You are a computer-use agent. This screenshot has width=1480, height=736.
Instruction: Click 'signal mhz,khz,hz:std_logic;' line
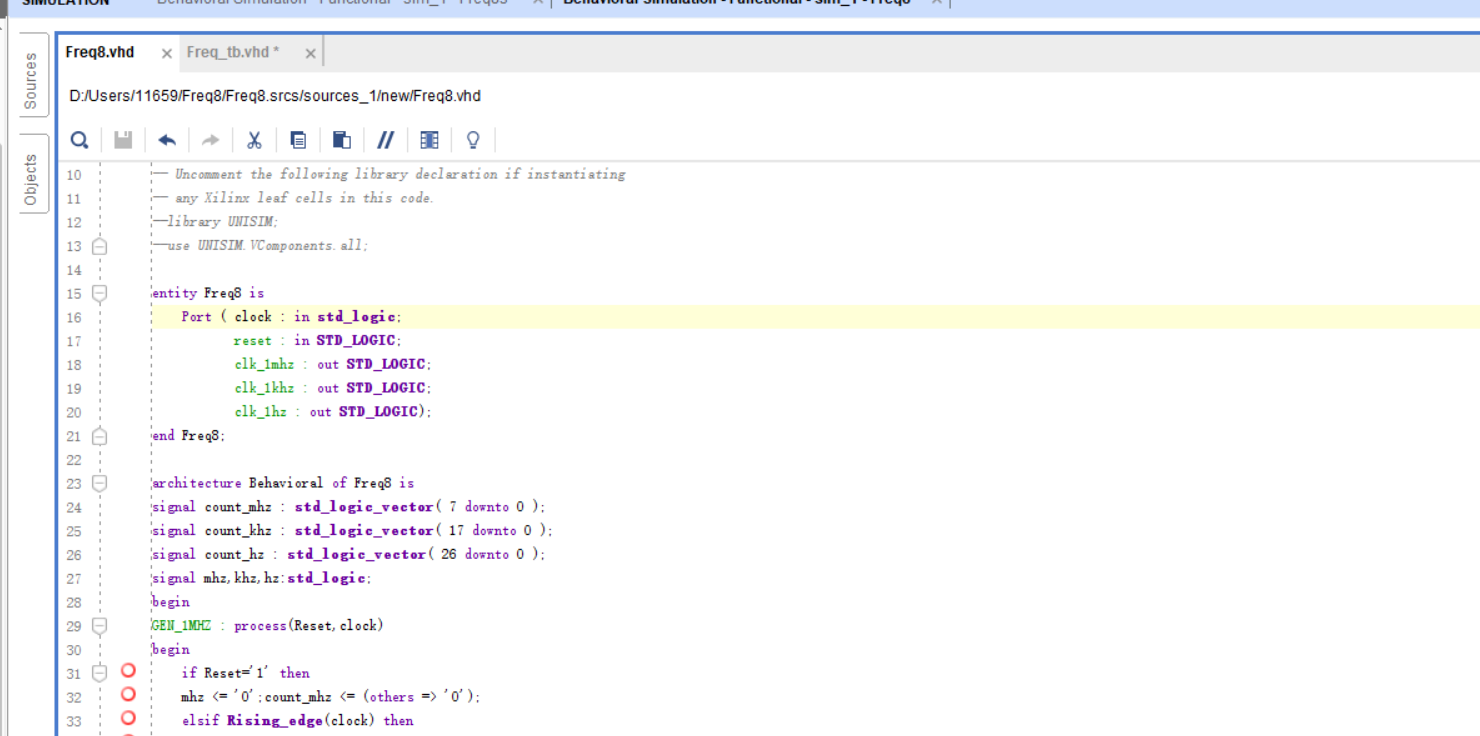pyautogui.click(x=262, y=578)
